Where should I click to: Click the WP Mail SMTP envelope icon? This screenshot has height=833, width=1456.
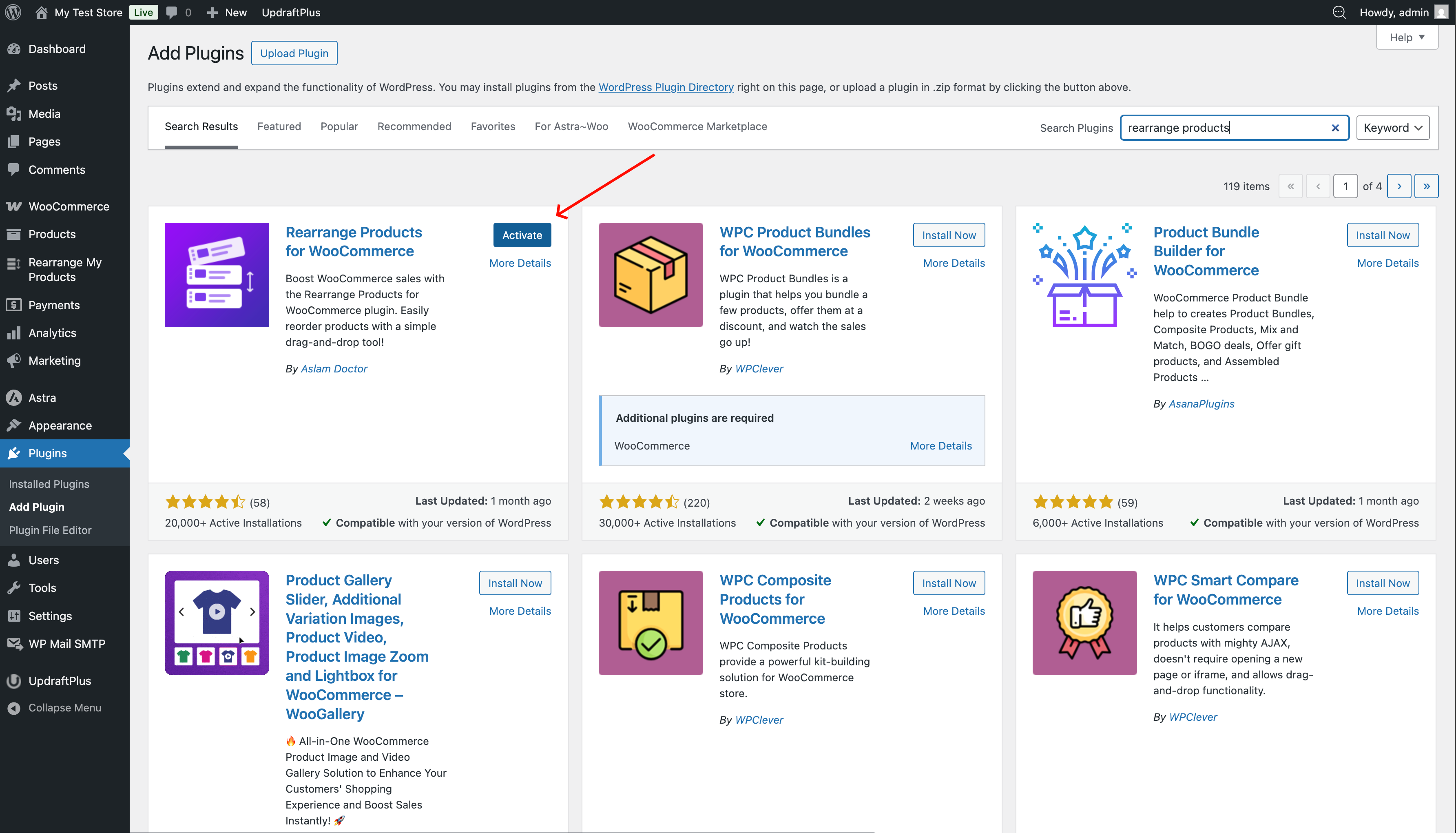point(14,644)
